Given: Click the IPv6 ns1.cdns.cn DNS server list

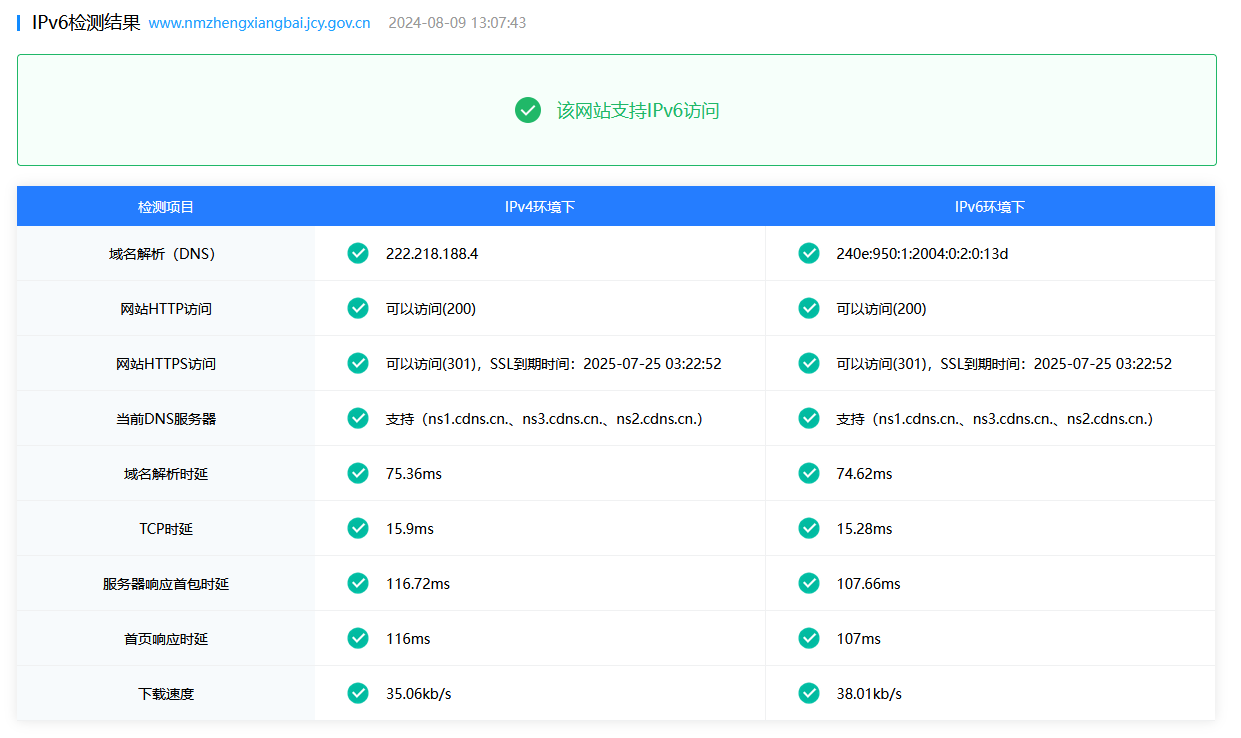Looking at the screenshot, I should [995, 419].
